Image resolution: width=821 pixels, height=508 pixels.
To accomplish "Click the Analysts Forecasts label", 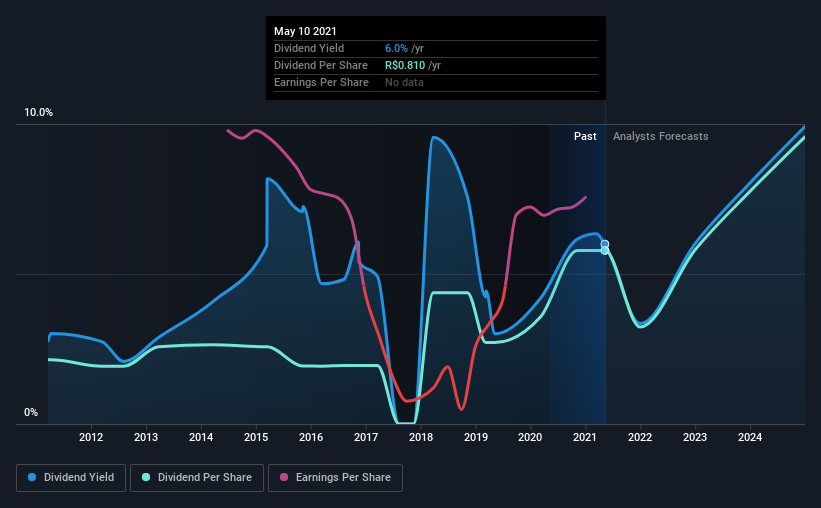I will tap(661, 136).
